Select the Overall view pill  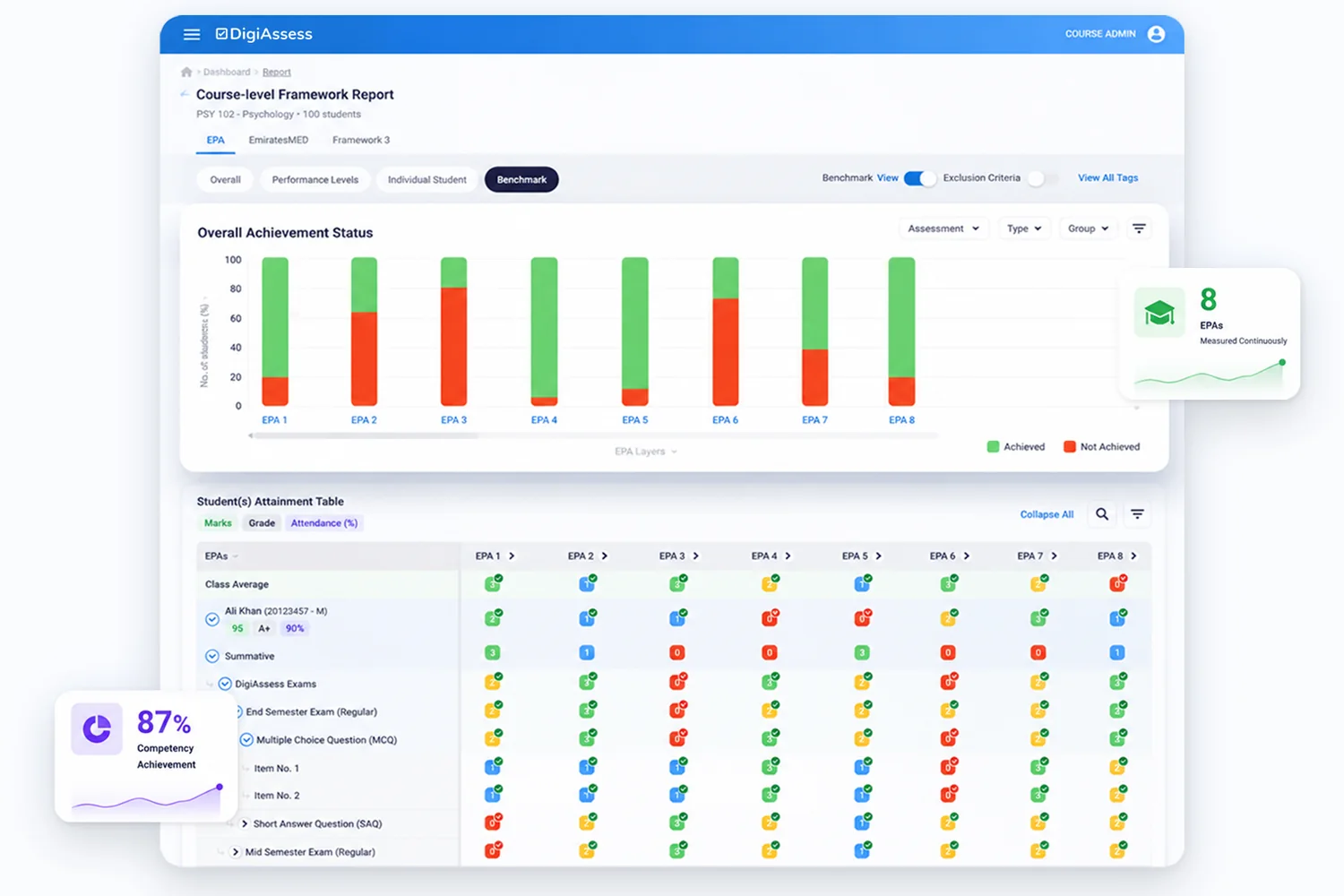226,179
